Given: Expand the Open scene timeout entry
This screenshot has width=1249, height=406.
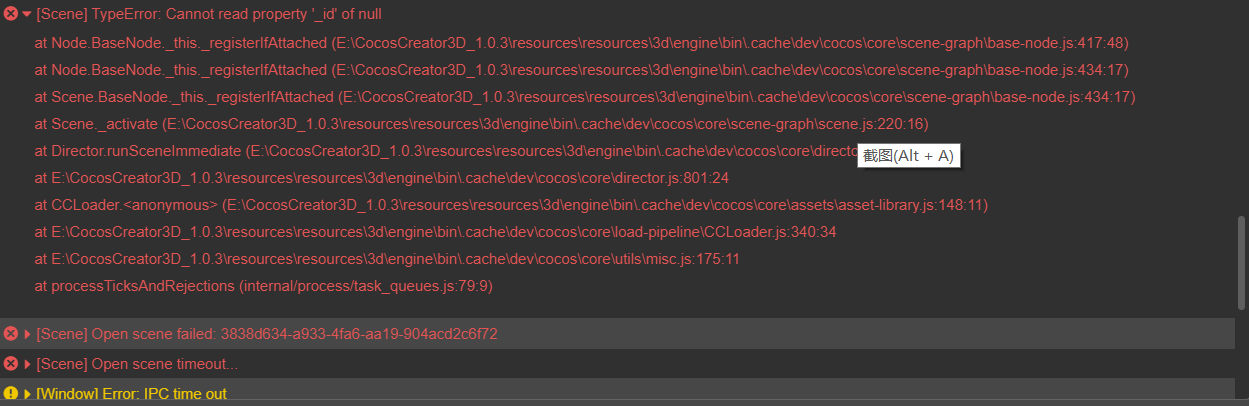Looking at the screenshot, I should (27, 364).
